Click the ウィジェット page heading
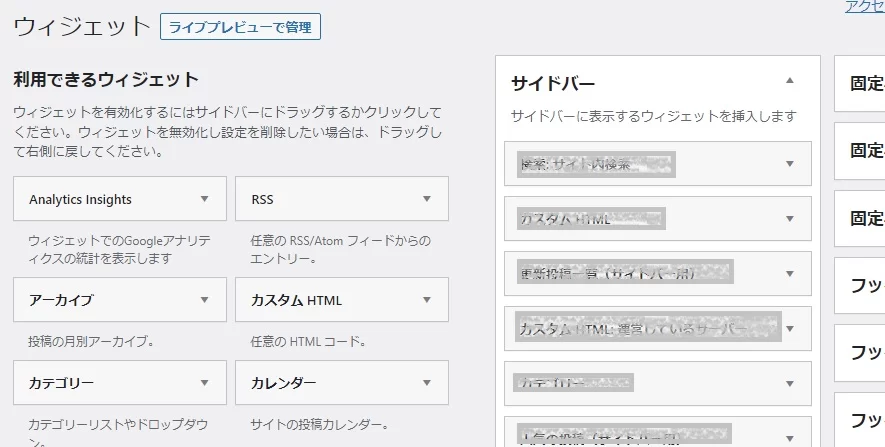 [82, 27]
